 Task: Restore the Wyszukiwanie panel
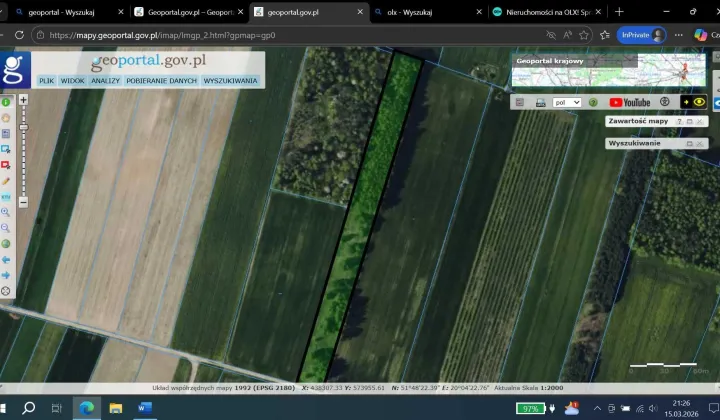pyautogui.click(x=689, y=144)
